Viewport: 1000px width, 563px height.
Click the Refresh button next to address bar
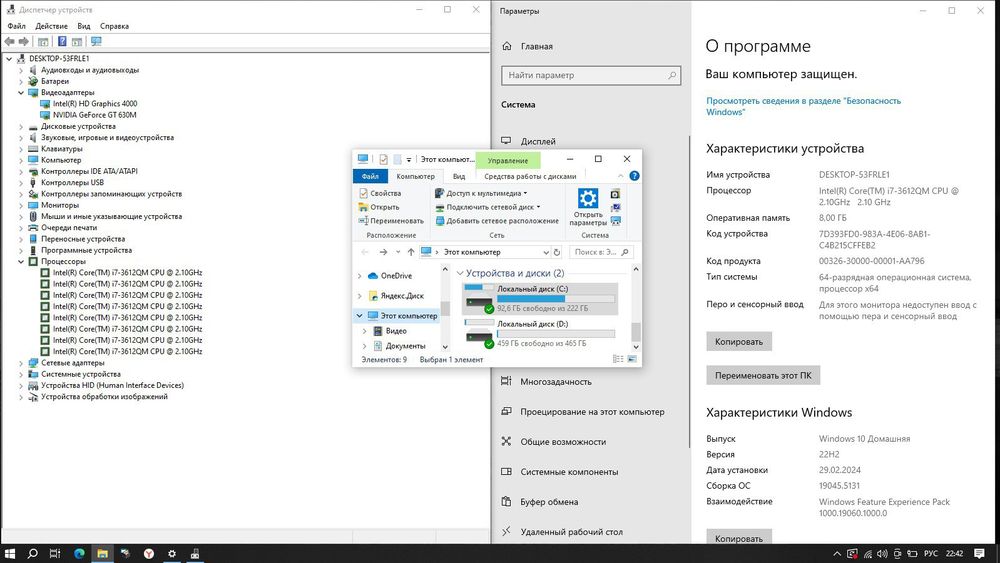coord(557,252)
